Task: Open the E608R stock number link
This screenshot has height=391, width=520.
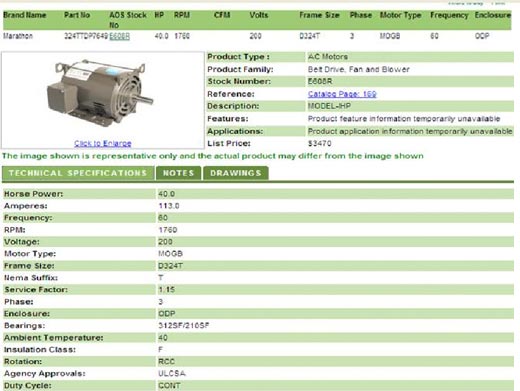Action: (x=119, y=36)
